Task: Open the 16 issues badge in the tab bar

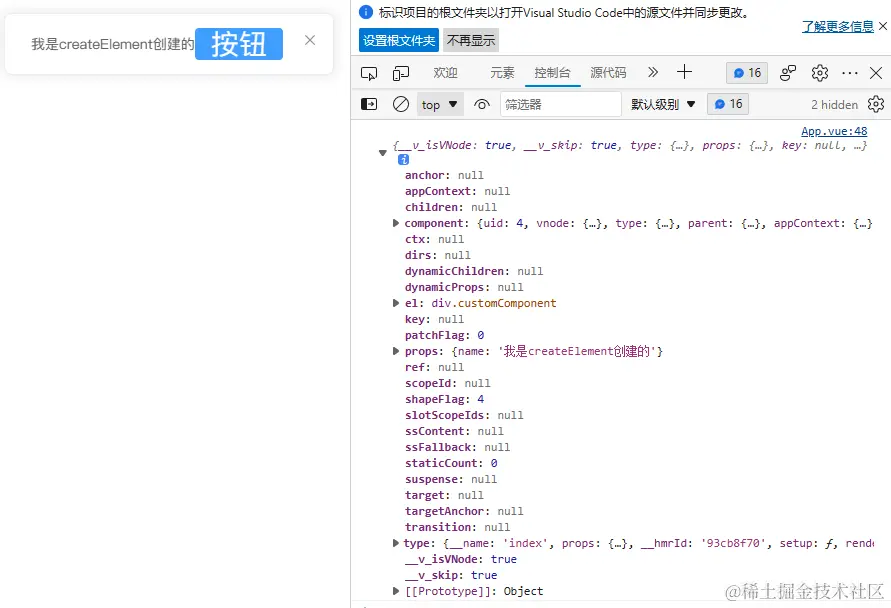Action: (747, 73)
